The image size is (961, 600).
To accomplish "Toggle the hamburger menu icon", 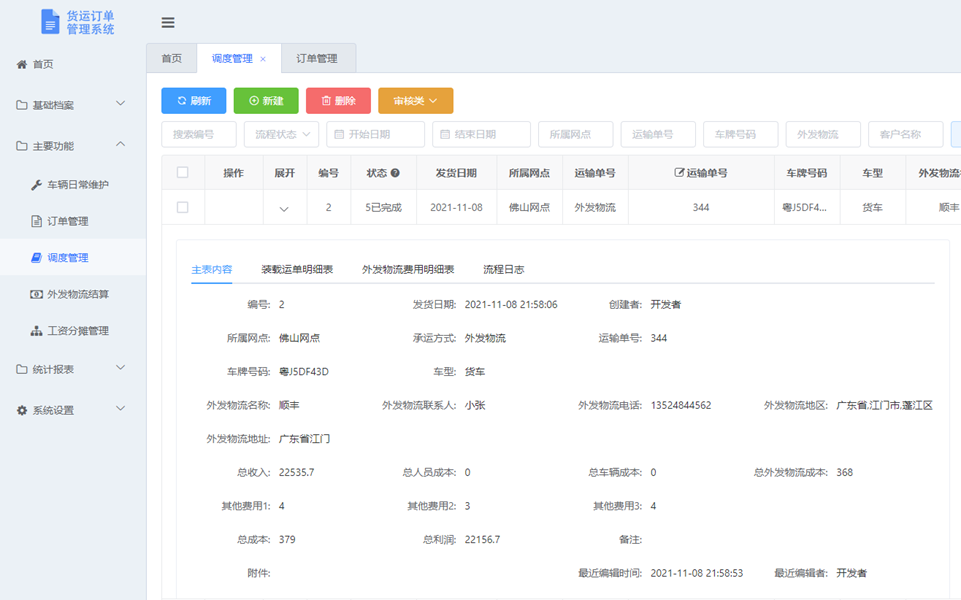I will click(x=168, y=23).
